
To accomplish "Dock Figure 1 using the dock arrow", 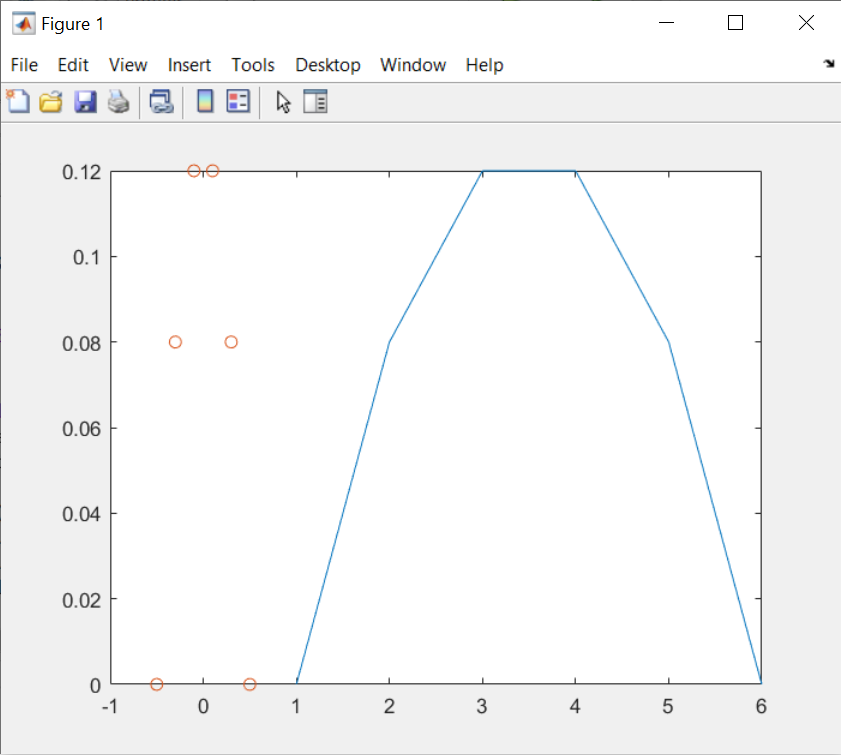I will [x=829, y=62].
